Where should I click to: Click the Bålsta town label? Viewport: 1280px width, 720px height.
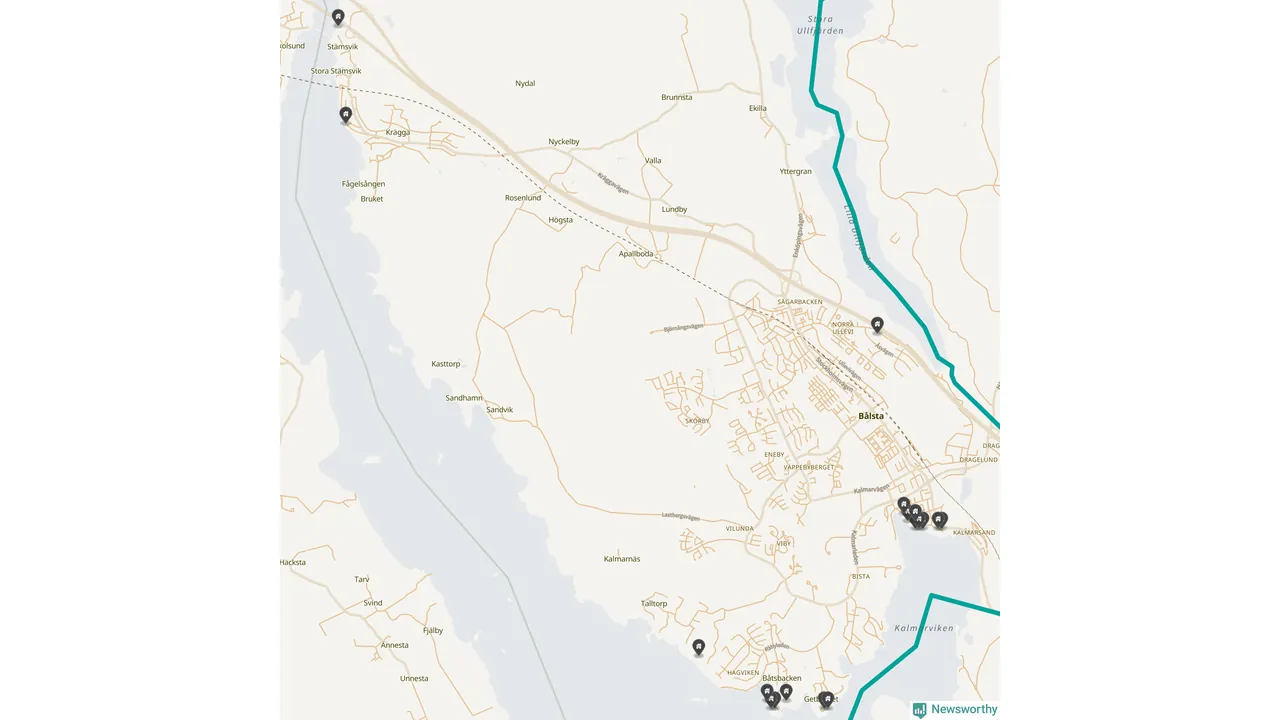click(871, 416)
